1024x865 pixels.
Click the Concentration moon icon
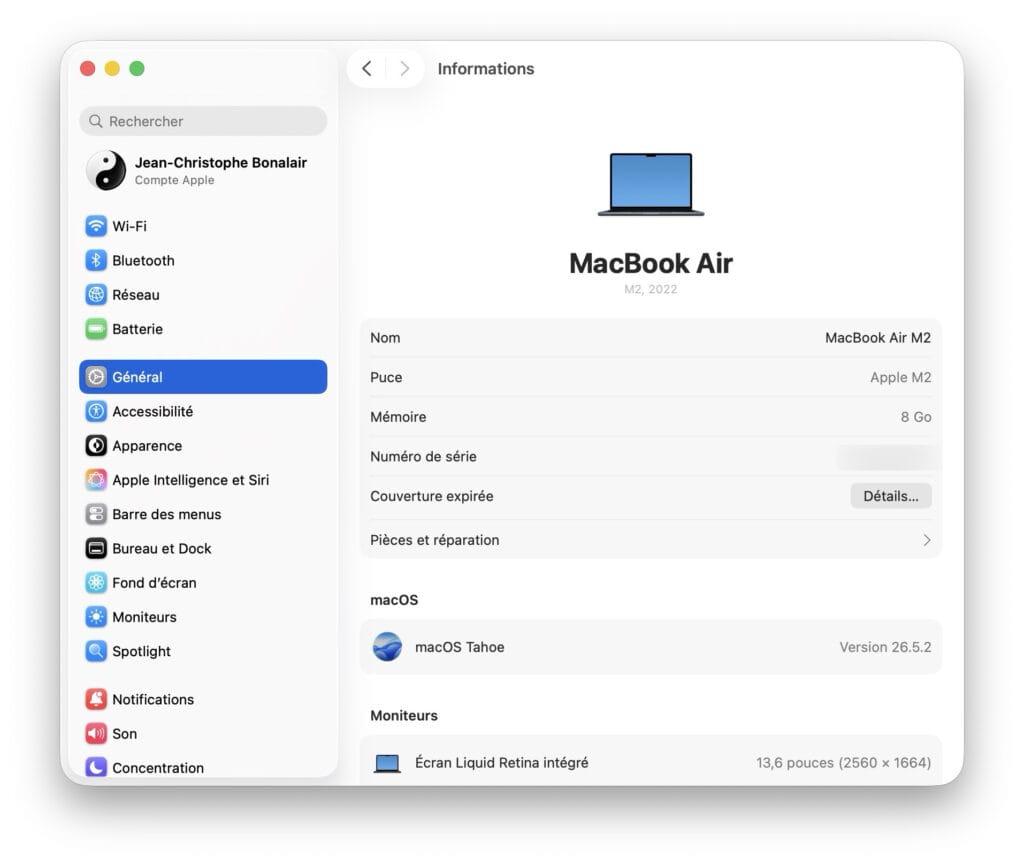96,767
